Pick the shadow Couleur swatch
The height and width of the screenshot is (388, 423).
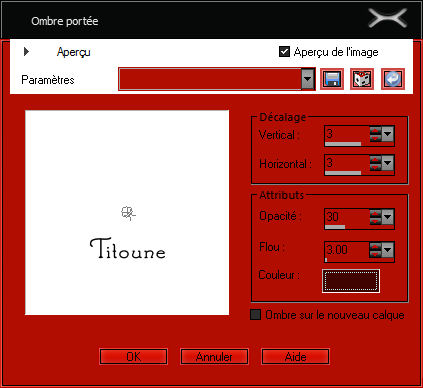point(351,281)
